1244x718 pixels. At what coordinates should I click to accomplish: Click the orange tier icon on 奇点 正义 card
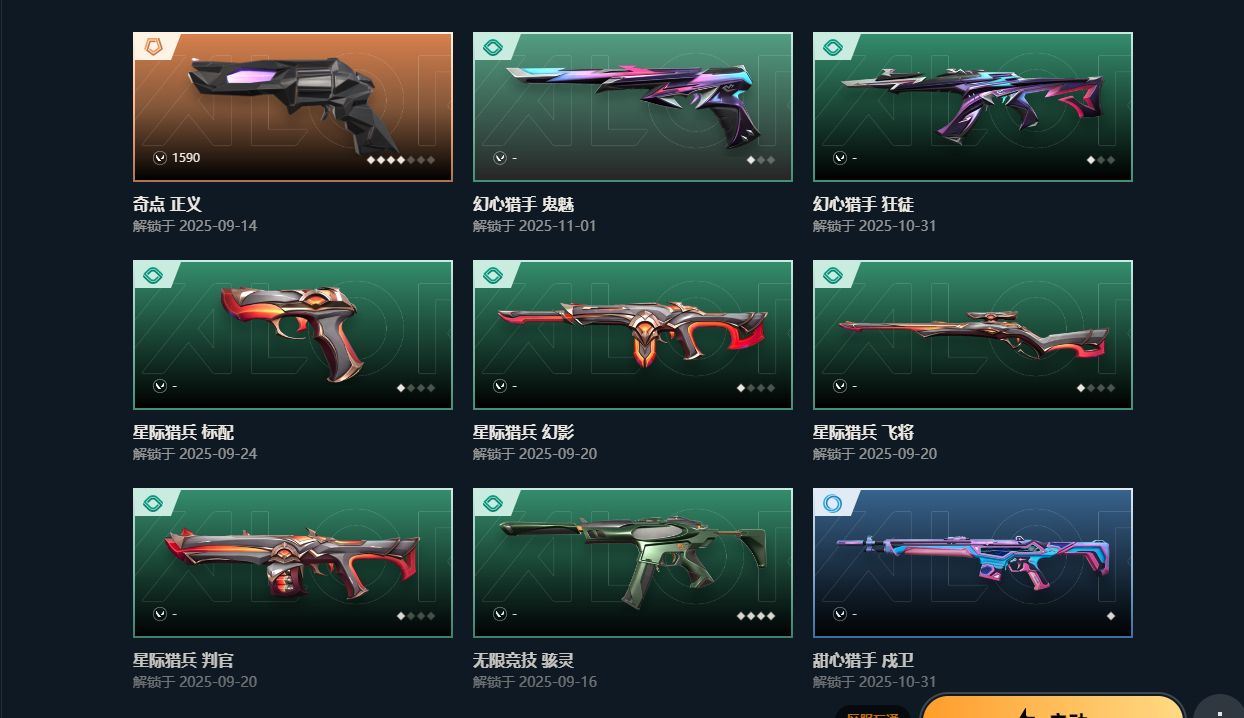(153, 47)
